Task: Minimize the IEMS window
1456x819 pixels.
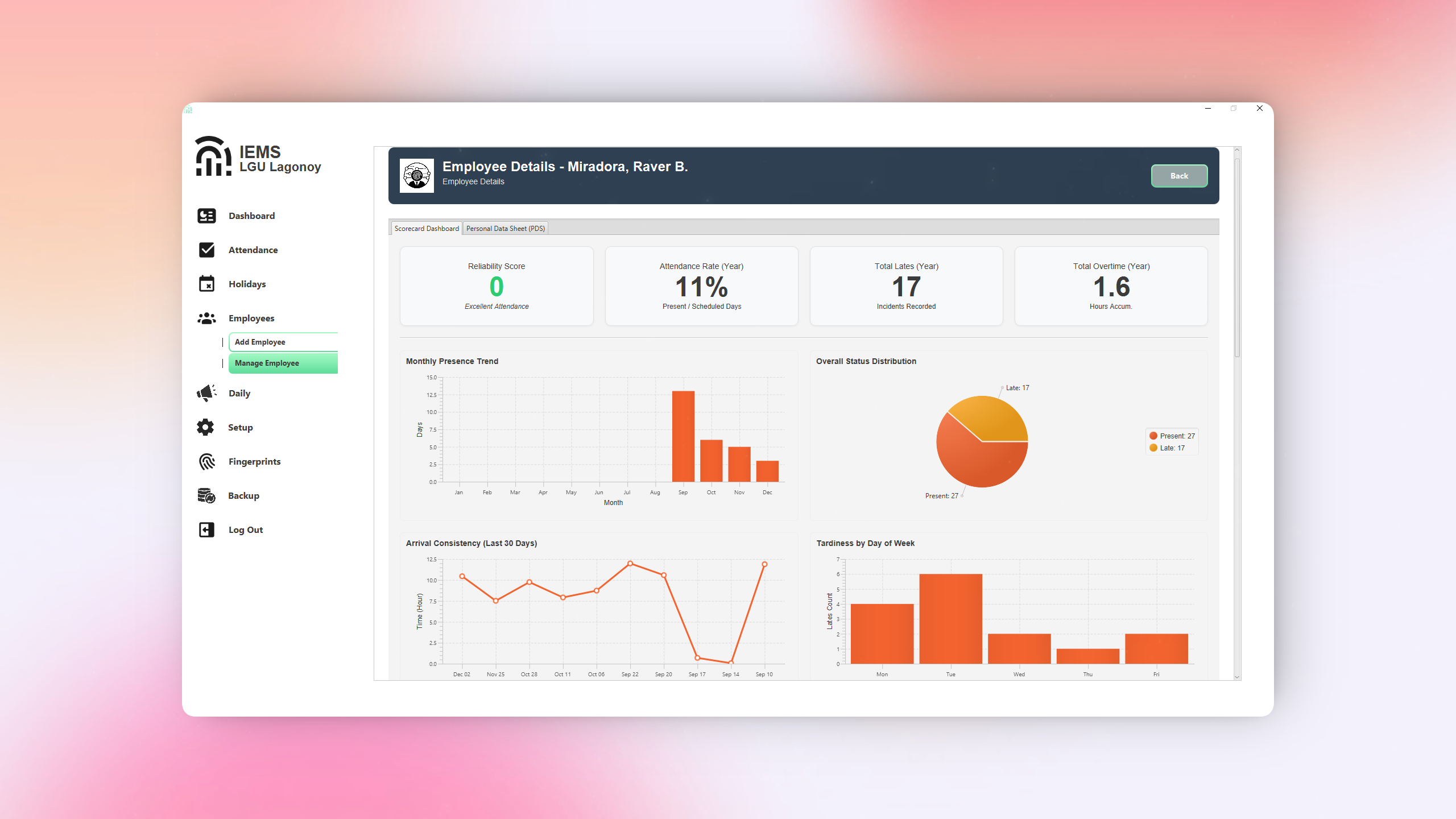Action: pos(1208,108)
